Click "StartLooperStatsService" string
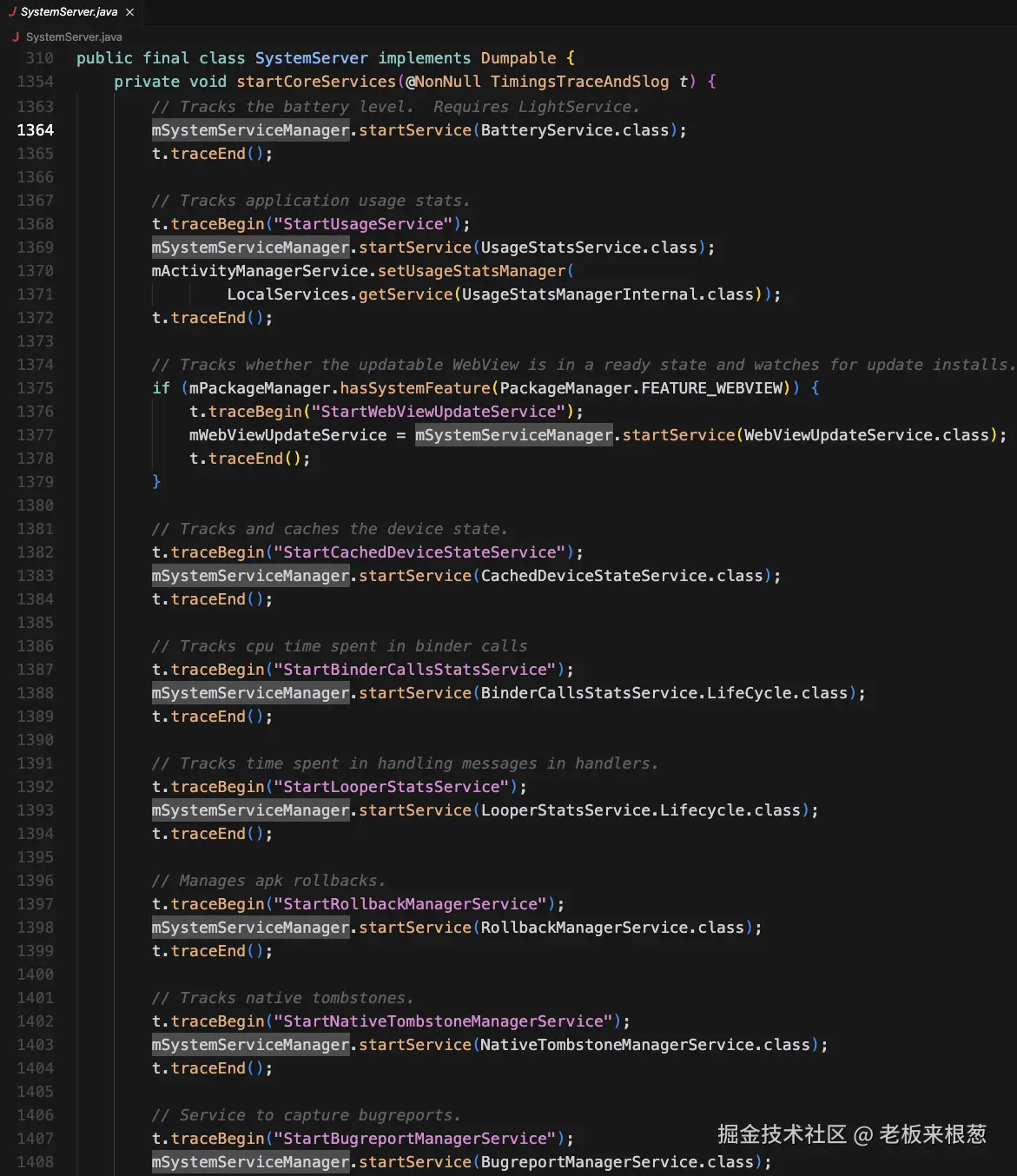This screenshot has width=1017, height=1176. click(x=392, y=787)
